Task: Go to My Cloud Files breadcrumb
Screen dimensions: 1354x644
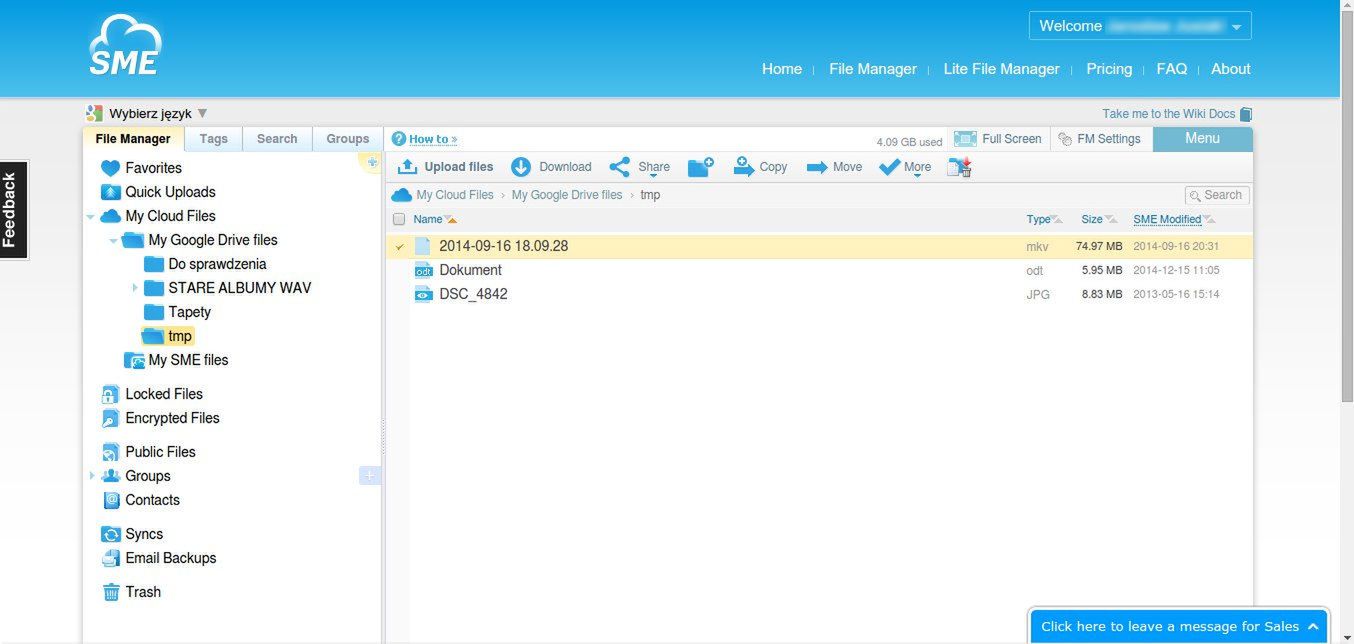Action: (455, 195)
